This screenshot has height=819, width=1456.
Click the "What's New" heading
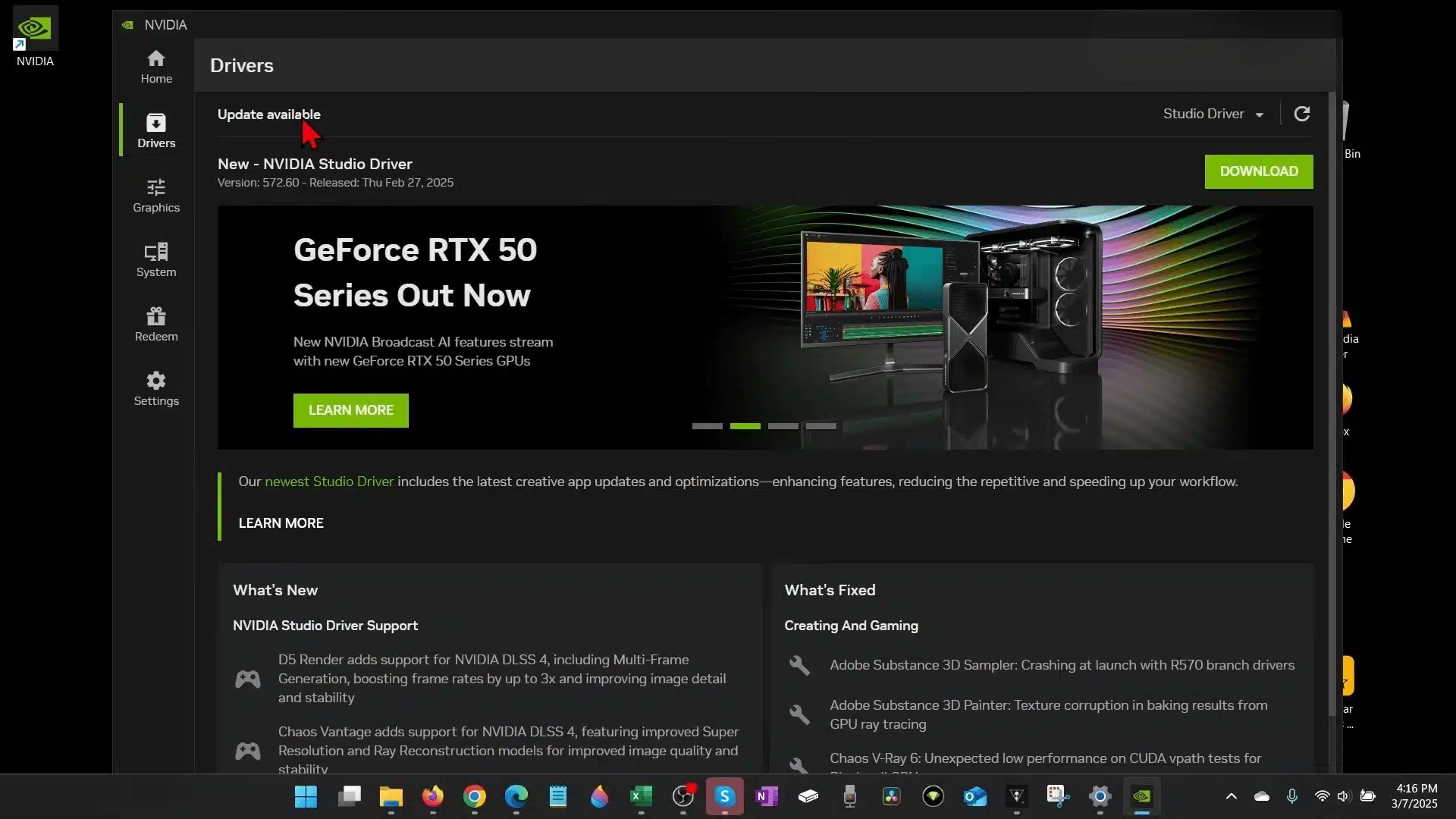275,590
